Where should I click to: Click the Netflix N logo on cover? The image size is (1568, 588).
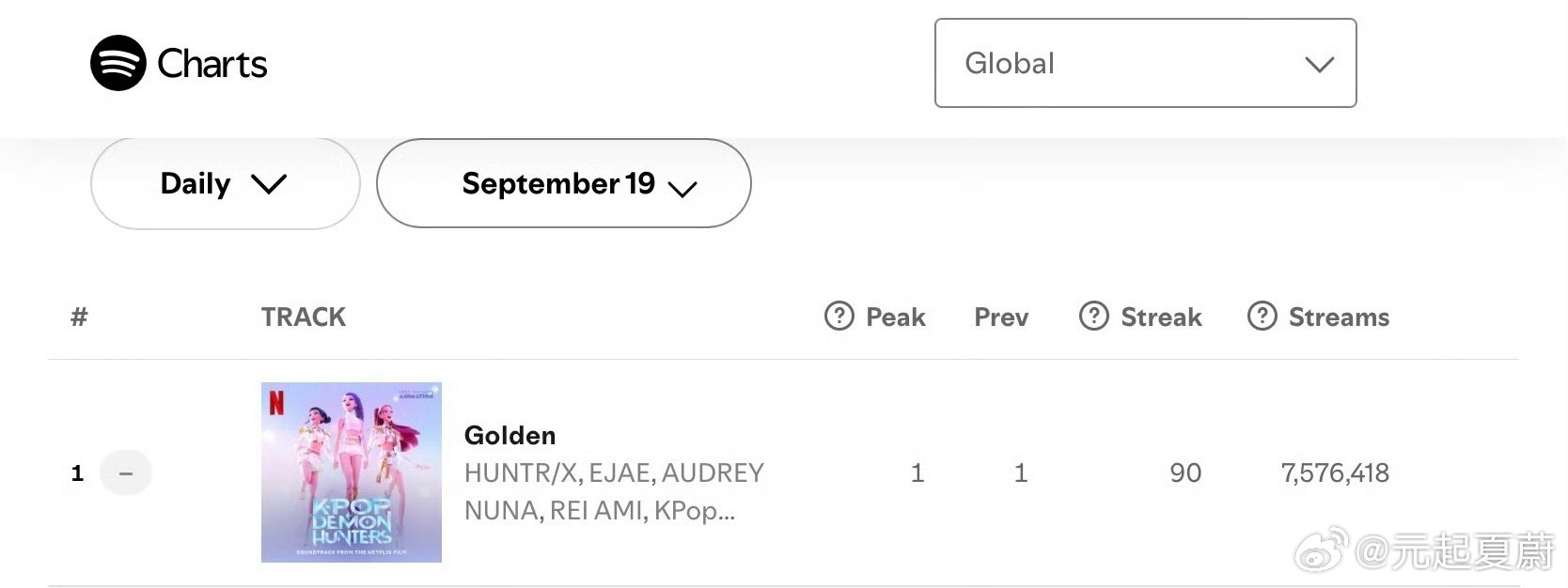point(276,403)
